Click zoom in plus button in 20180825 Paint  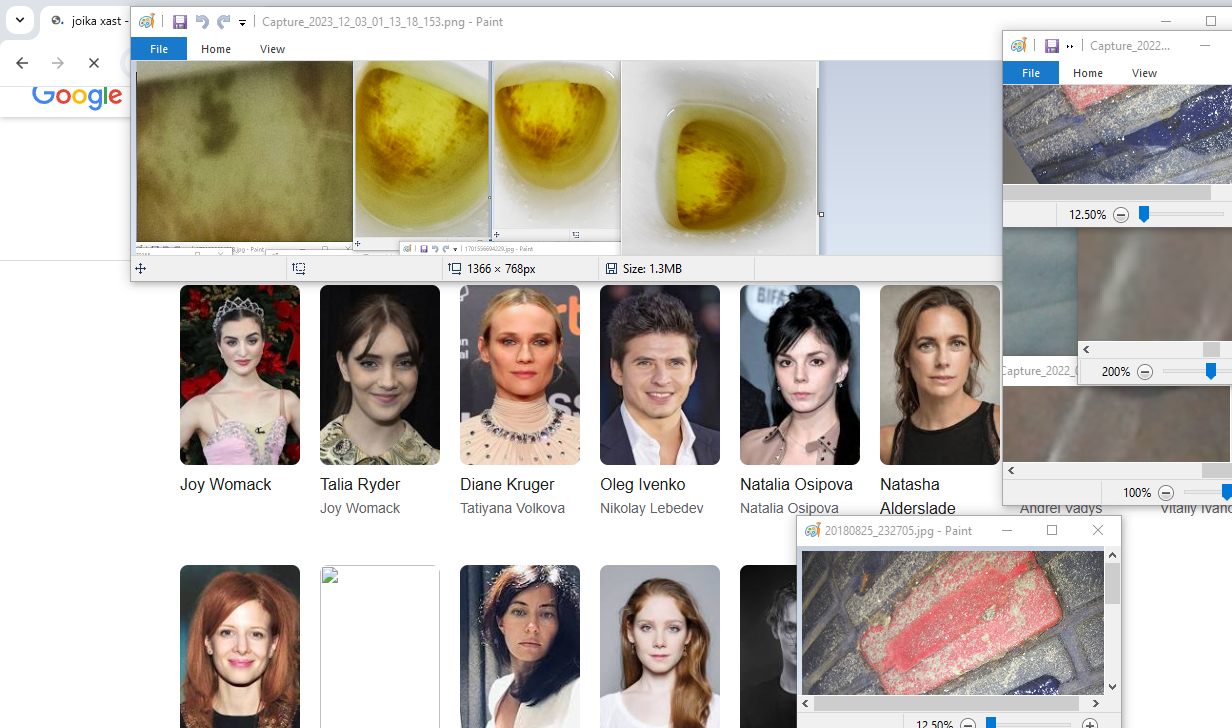pos(1090,724)
